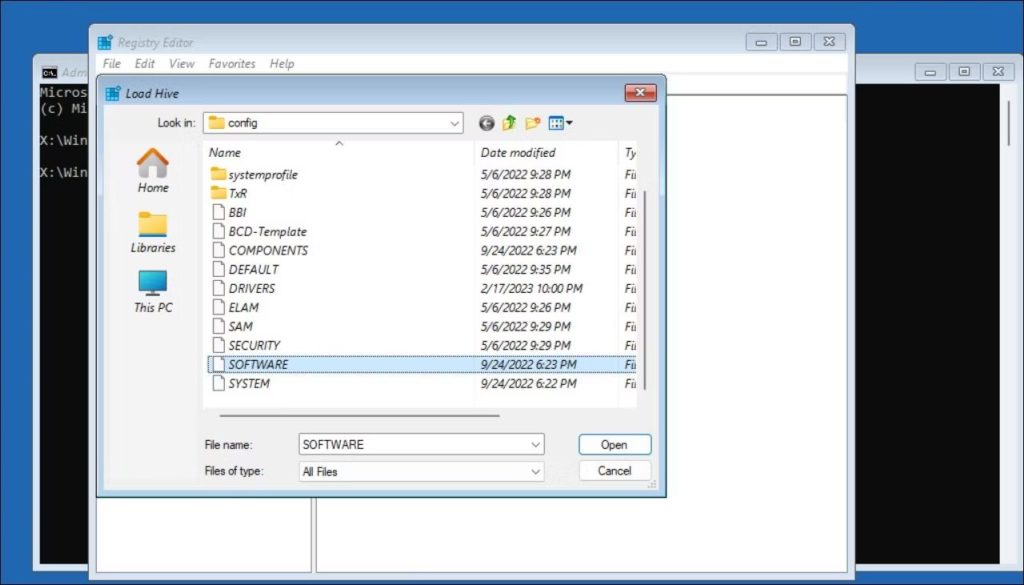Select the systemprofile folder
The width and height of the screenshot is (1024, 585).
pos(262,175)
